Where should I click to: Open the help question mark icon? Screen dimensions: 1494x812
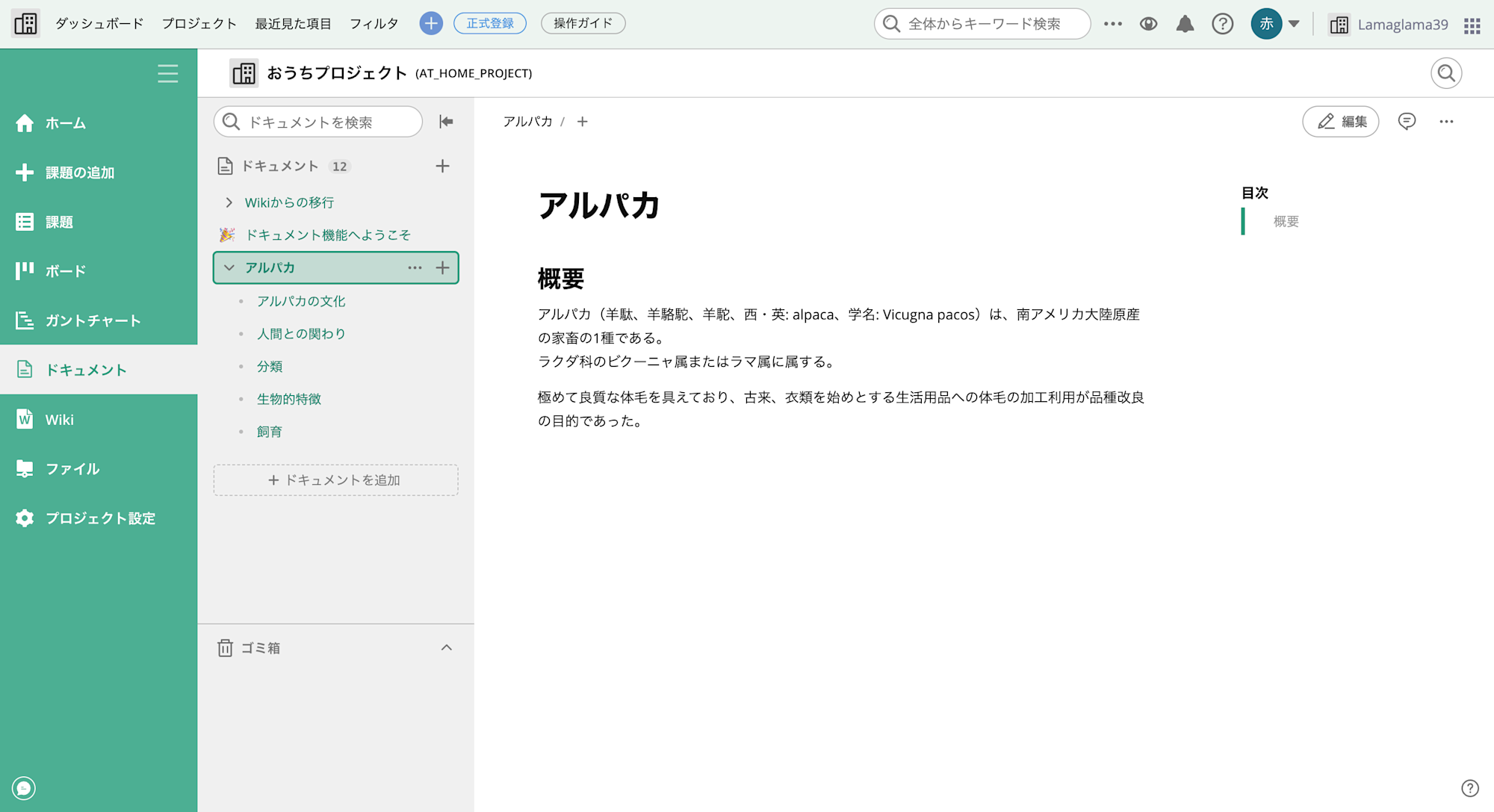click(x=1223, y=23)
